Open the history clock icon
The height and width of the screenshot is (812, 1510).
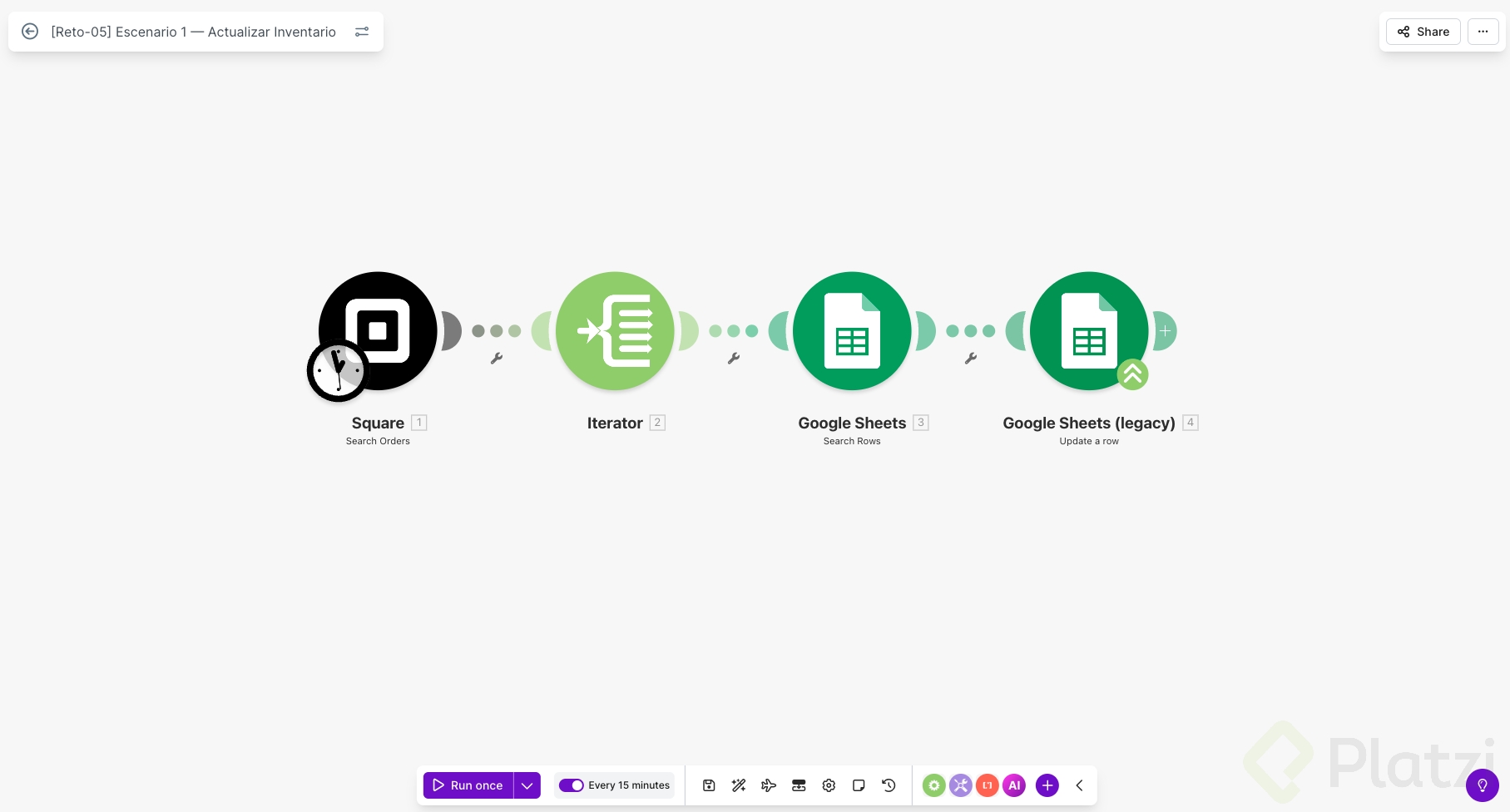tap(889, 785)
